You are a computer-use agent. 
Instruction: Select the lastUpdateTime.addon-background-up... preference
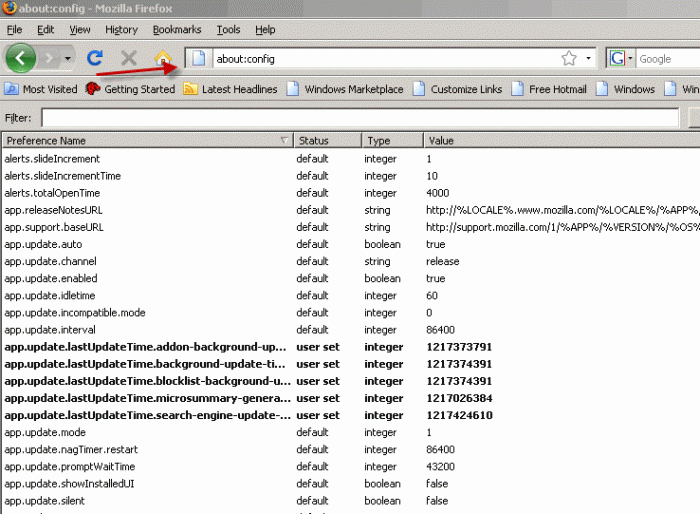tap(146, 347)
